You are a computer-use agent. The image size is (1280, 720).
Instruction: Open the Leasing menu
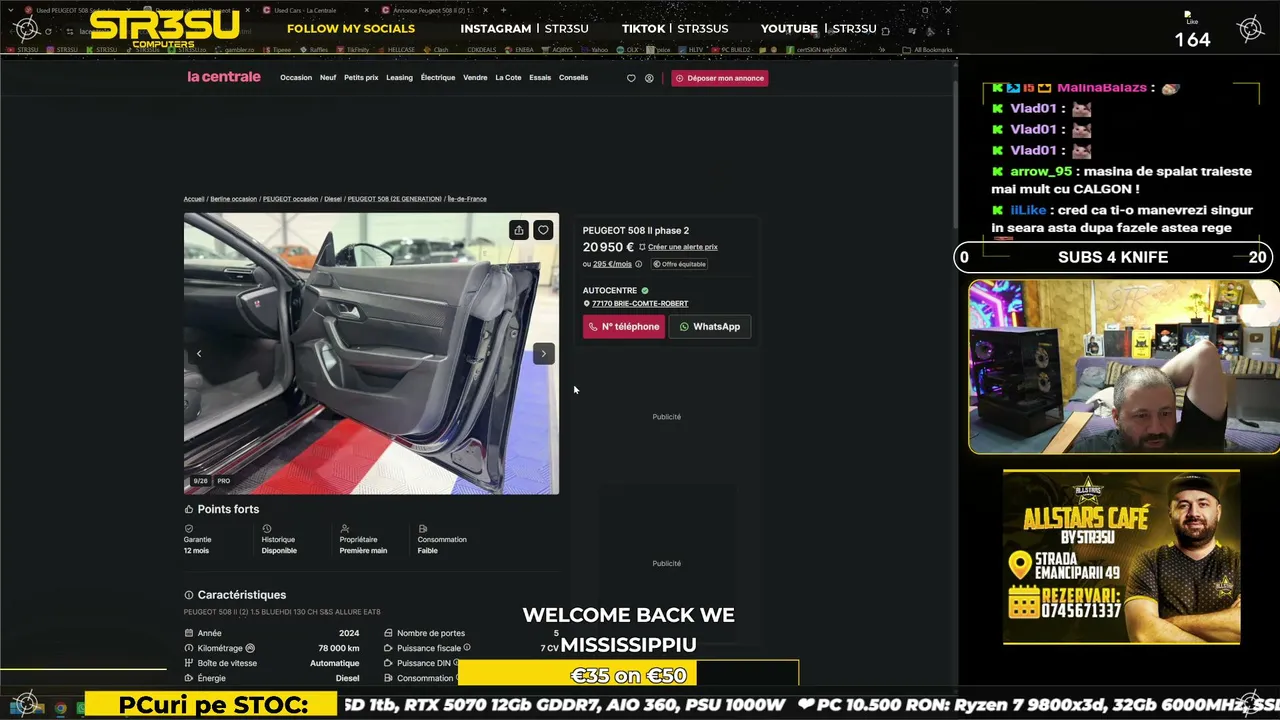tap(399, 78)
